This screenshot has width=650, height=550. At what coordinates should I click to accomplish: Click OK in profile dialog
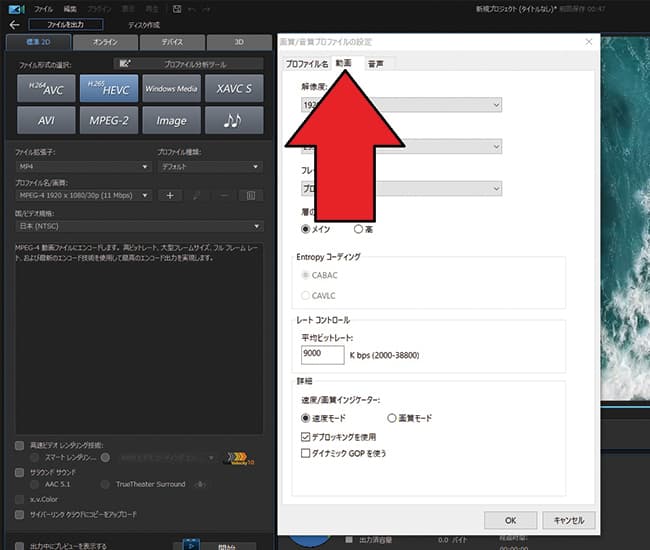coord(510,520)
